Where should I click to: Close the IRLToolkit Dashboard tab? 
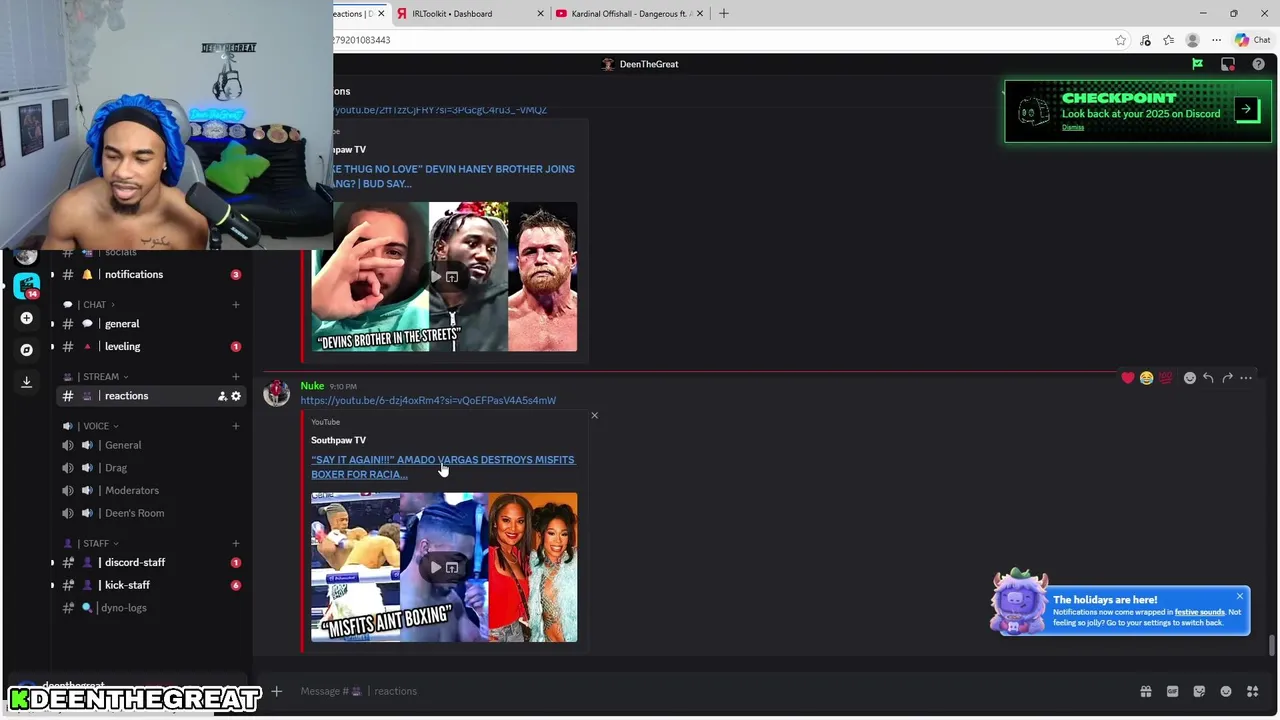540,14
